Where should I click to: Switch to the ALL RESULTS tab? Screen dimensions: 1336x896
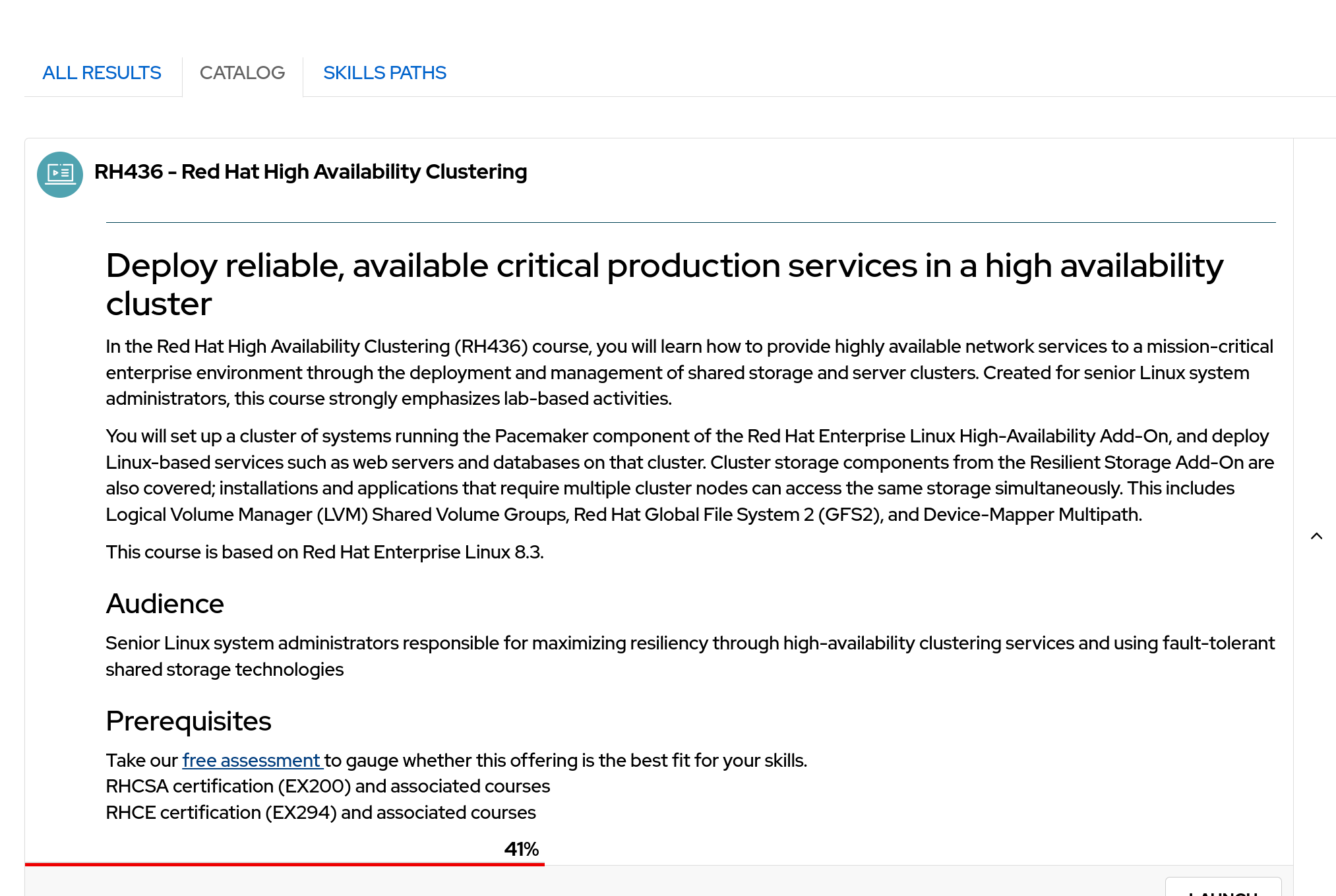pyautogui.click(x=102, y=73)
